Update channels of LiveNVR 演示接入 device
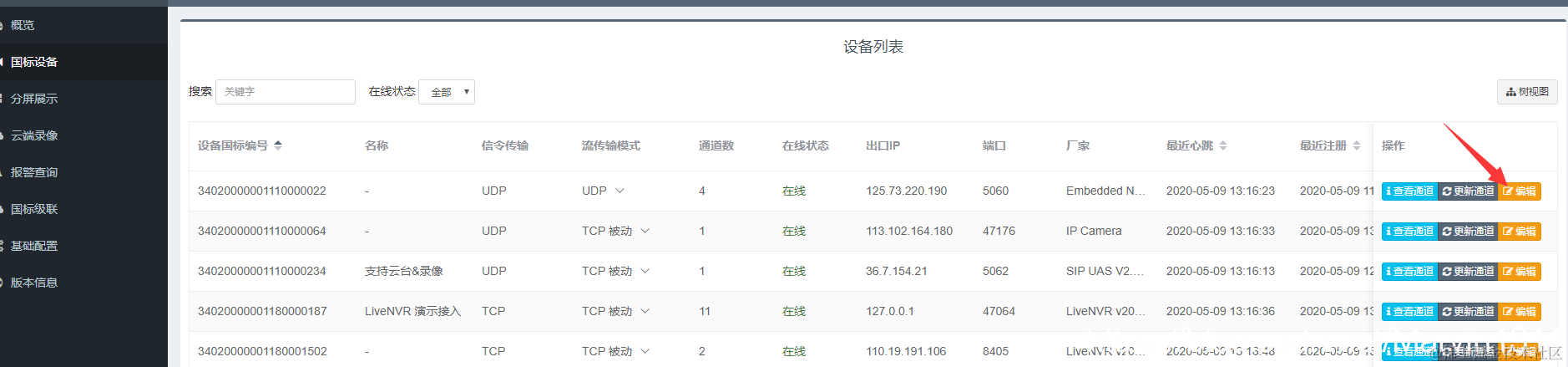1568x367 pixels. [1468, 312]
